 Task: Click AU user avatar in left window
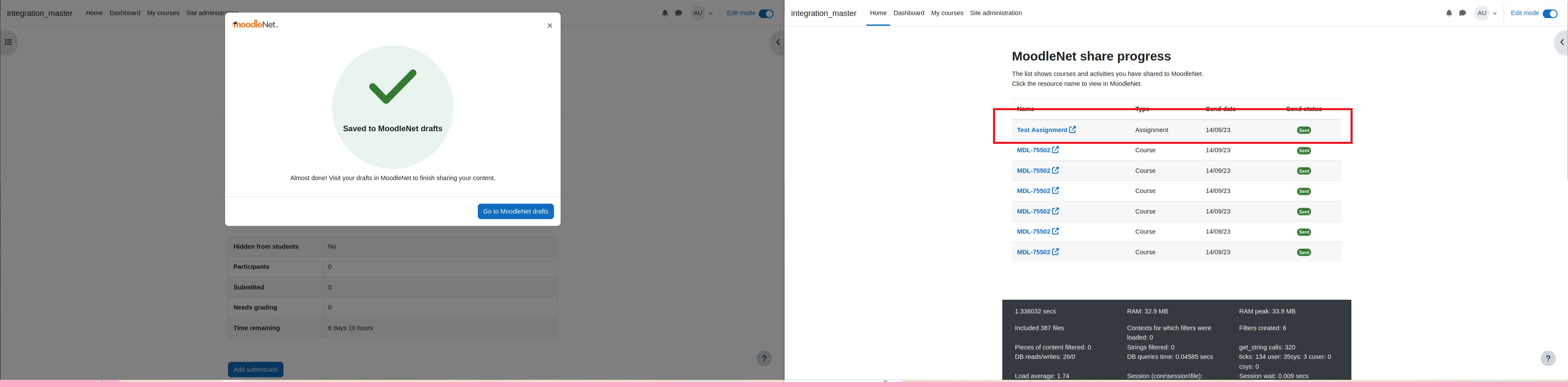(x=697, y=13)
